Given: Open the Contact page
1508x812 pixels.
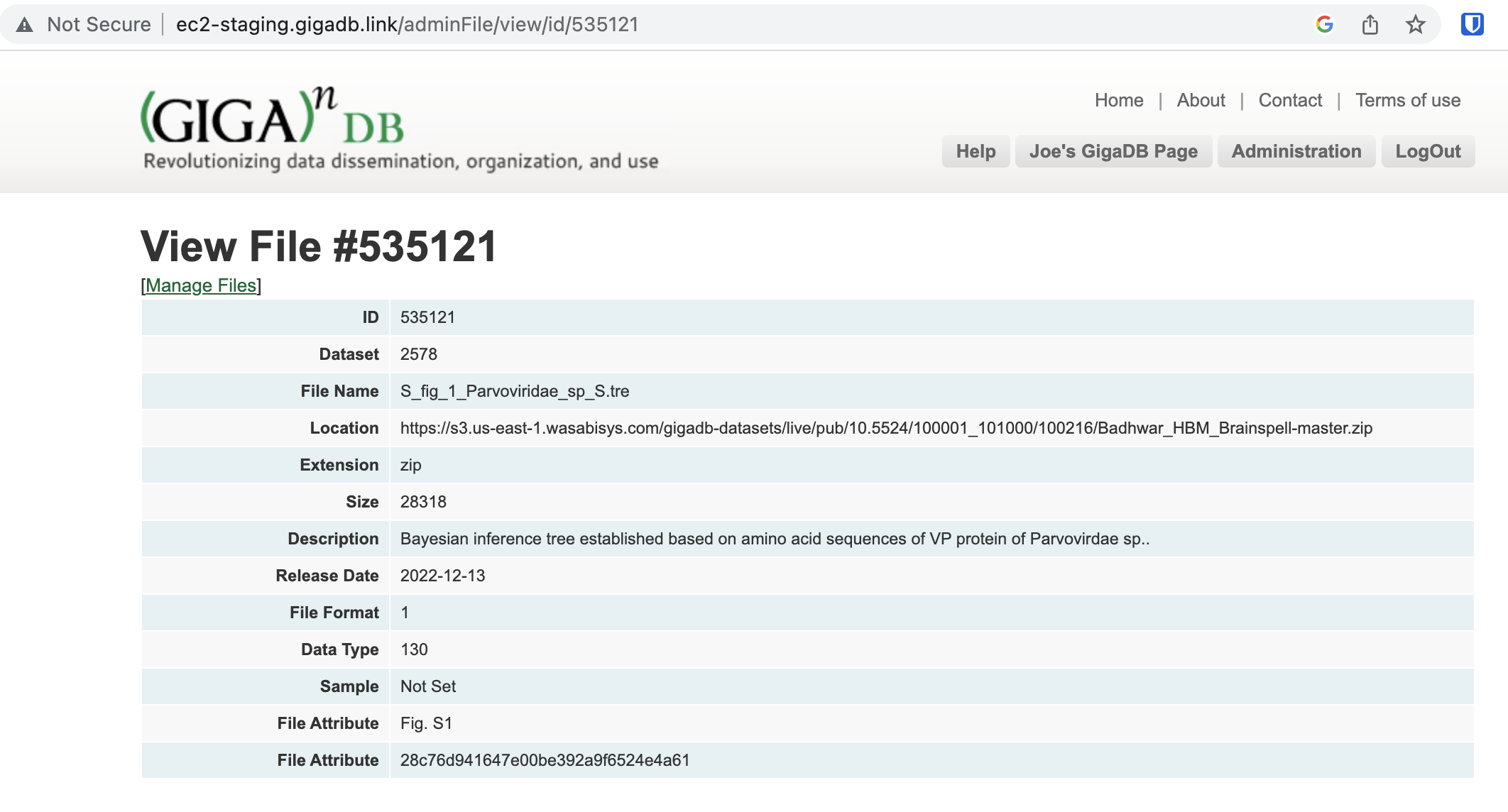Looking at the screenshot, I should pyautogui.click(x=1290, y=100).
